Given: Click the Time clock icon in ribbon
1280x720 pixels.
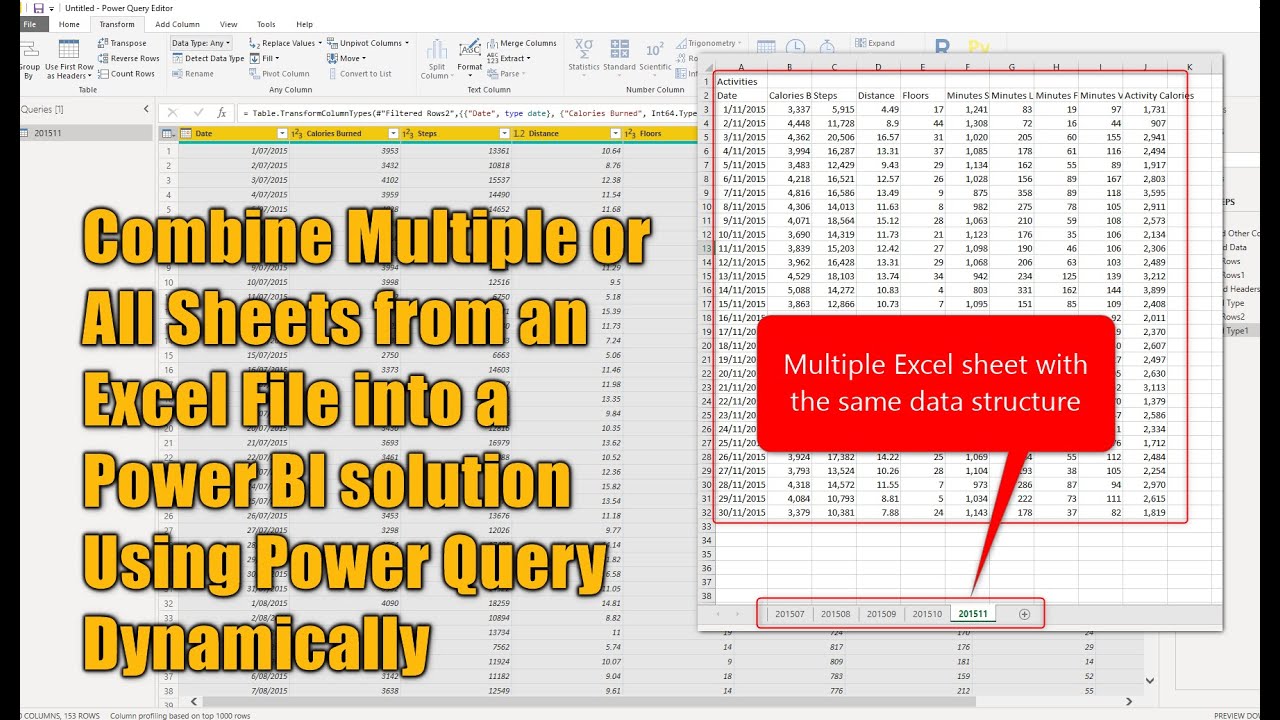Looking at the screenshot, I should 796,47.
